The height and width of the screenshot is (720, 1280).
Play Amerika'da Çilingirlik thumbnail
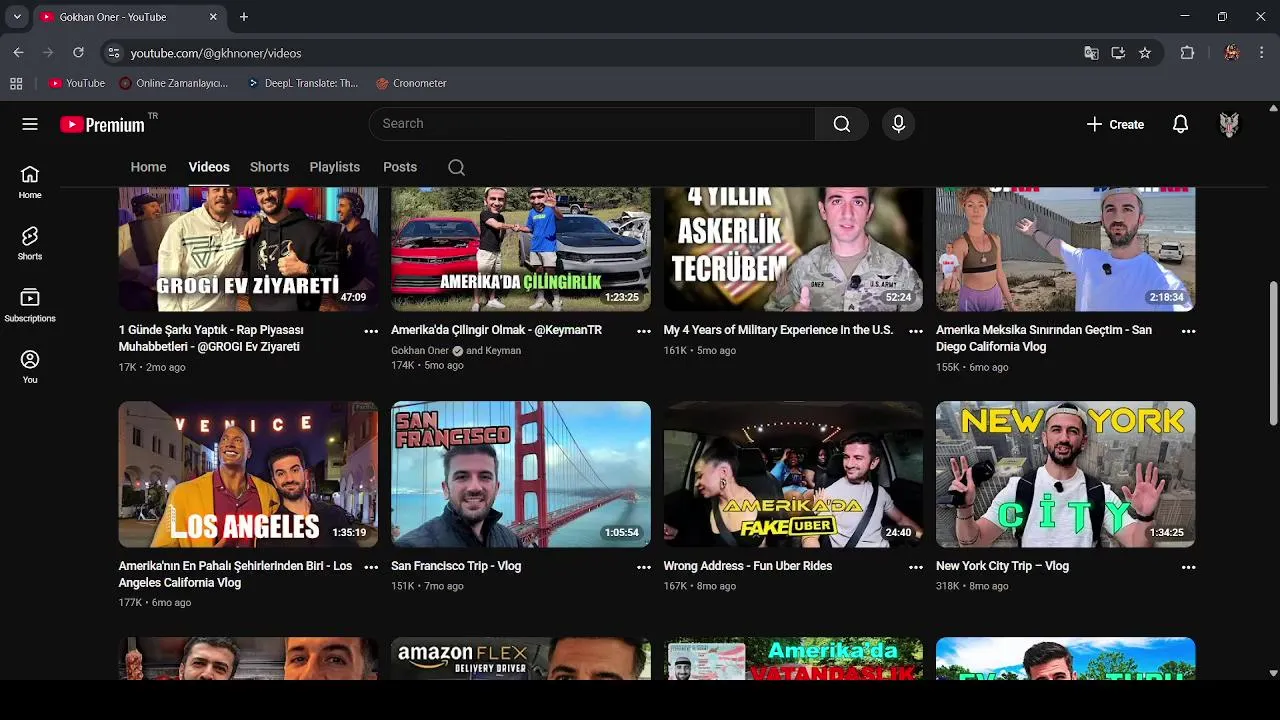point(521,249)
